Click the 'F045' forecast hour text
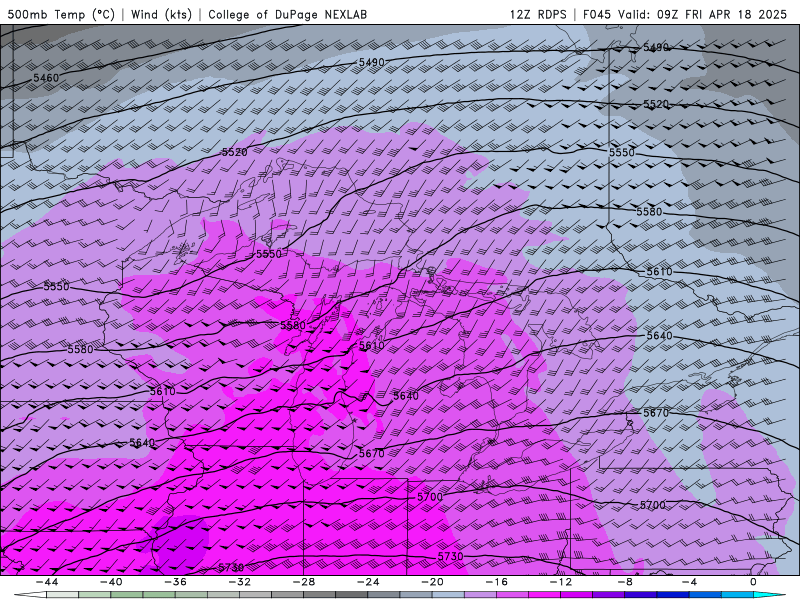 click(x=597, y=14)
